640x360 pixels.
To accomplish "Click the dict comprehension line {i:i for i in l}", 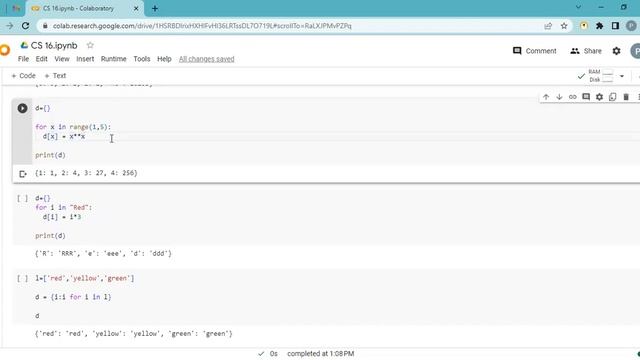I will tap(73, 297).
